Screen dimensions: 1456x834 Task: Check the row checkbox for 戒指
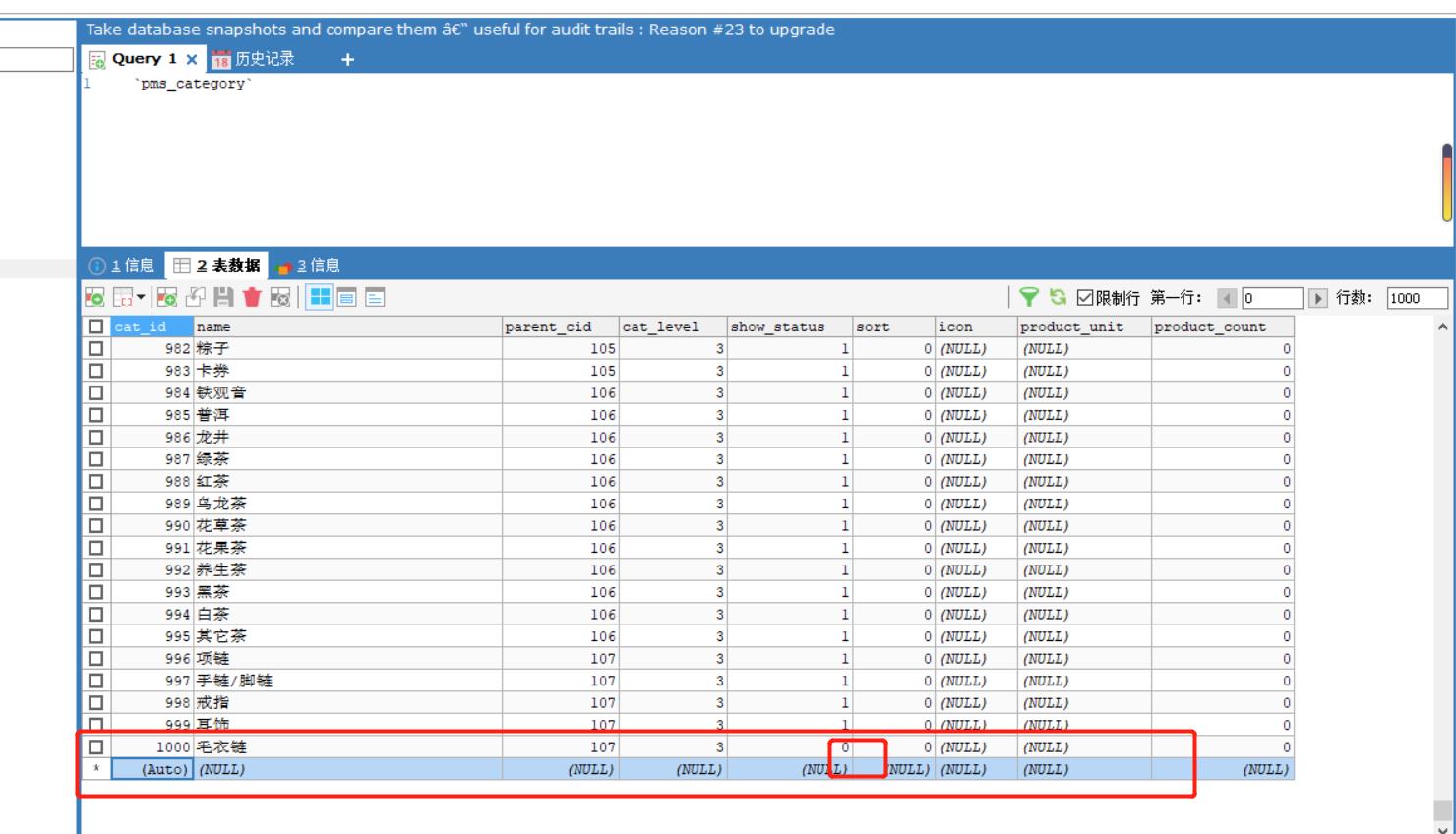(x=95, y=702)
